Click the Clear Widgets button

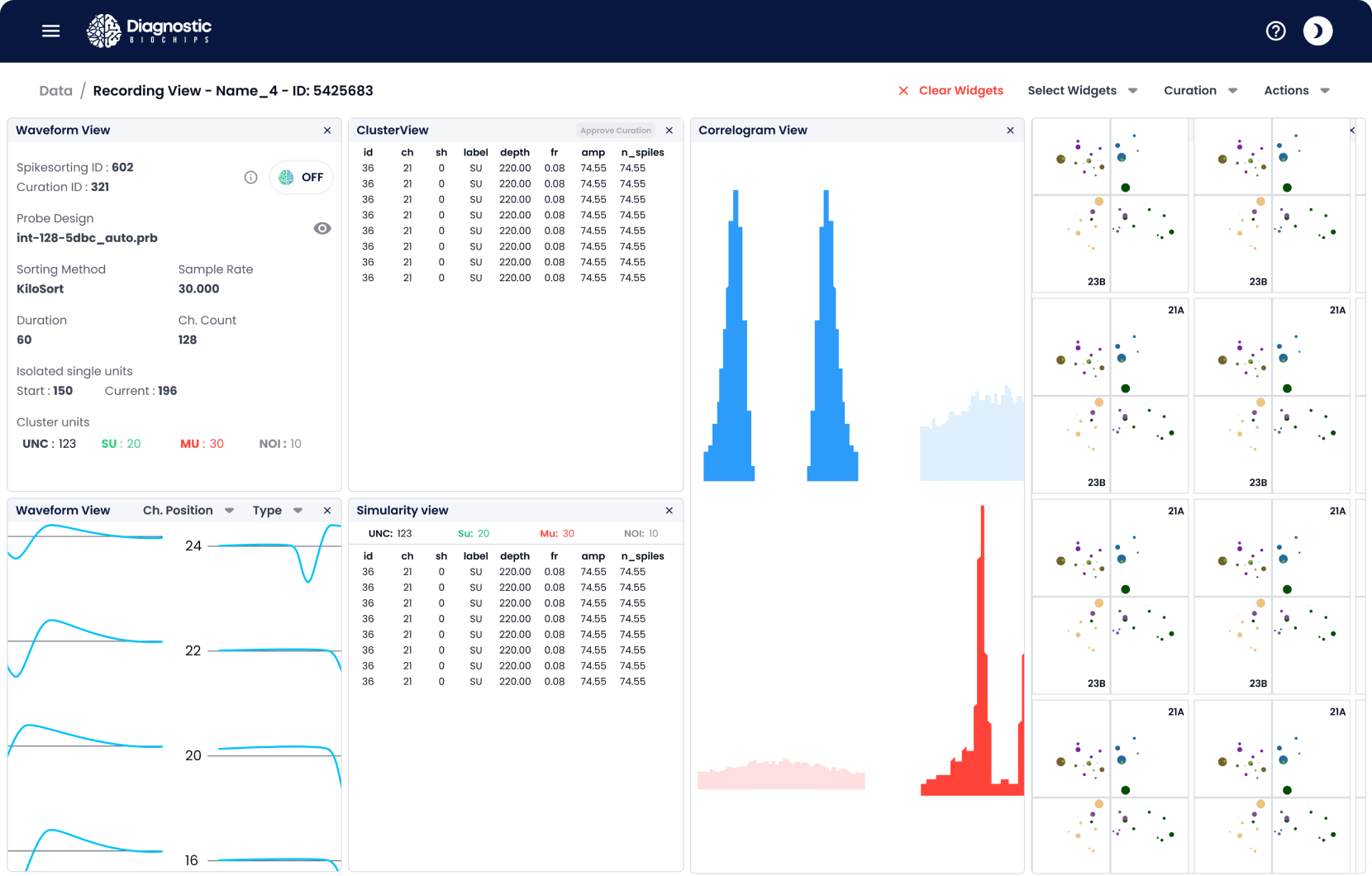click(951, 91)
